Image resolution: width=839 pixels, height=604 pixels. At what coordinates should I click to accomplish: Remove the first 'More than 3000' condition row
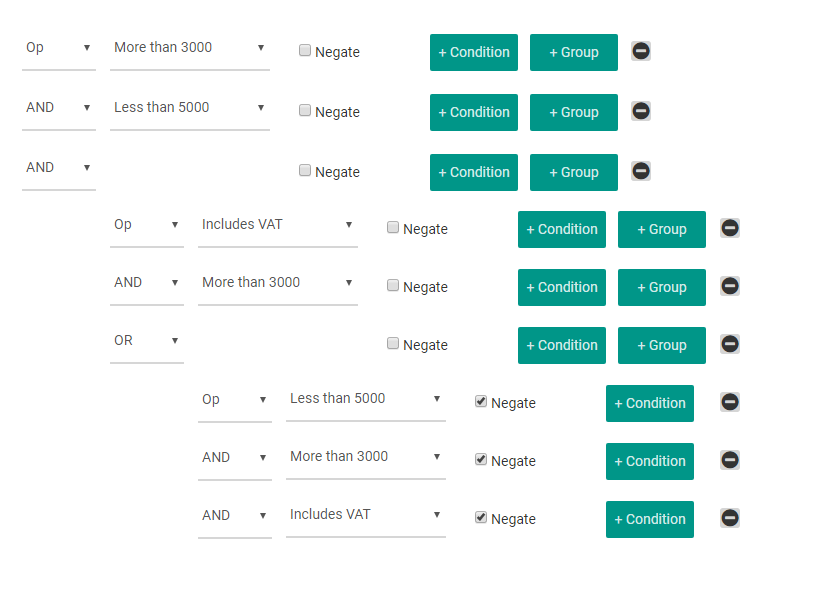[x=640, y=51]
